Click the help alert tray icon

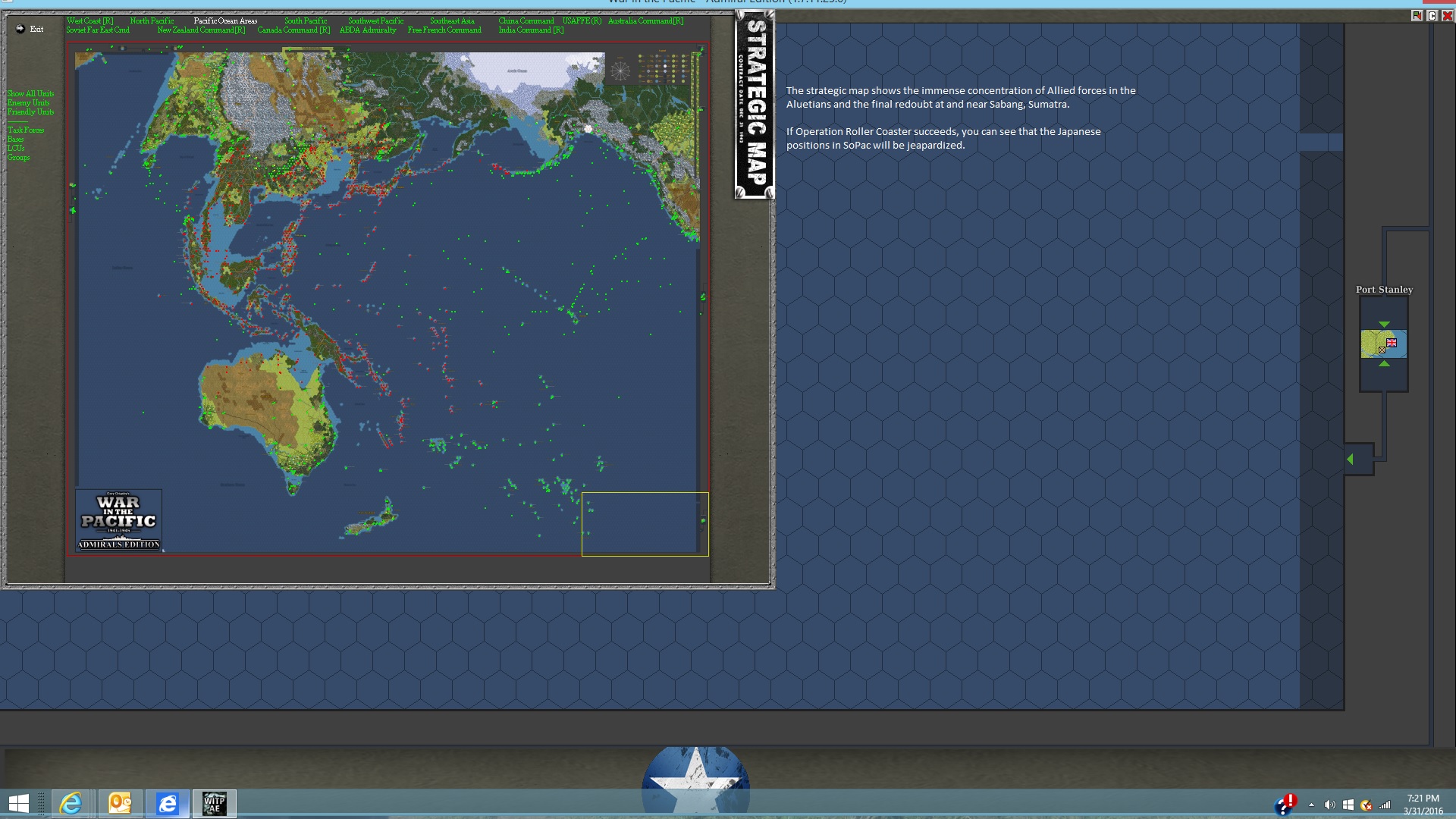tap(1285, 805)
